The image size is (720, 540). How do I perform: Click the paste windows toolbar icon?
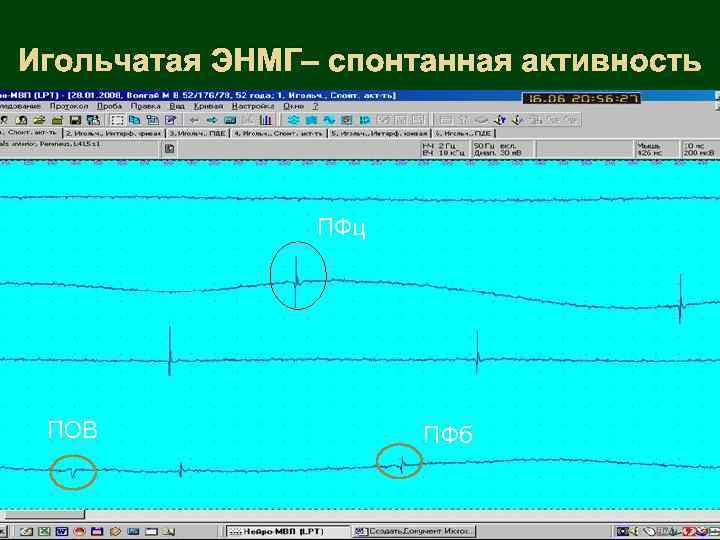pyautogui.click(x=152, y=120)
